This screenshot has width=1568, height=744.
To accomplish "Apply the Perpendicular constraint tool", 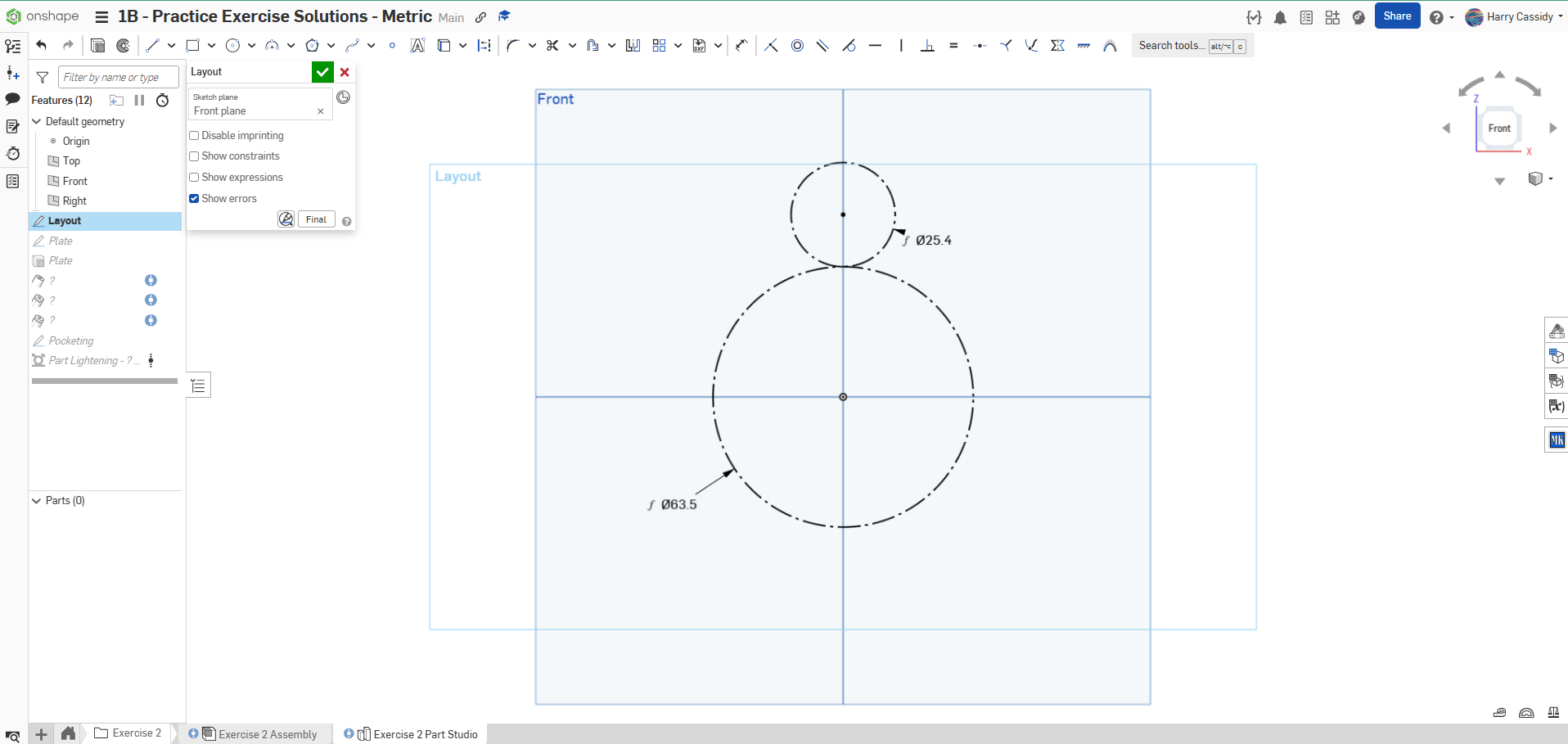I will pyautogui.click(x=927, y=46).
